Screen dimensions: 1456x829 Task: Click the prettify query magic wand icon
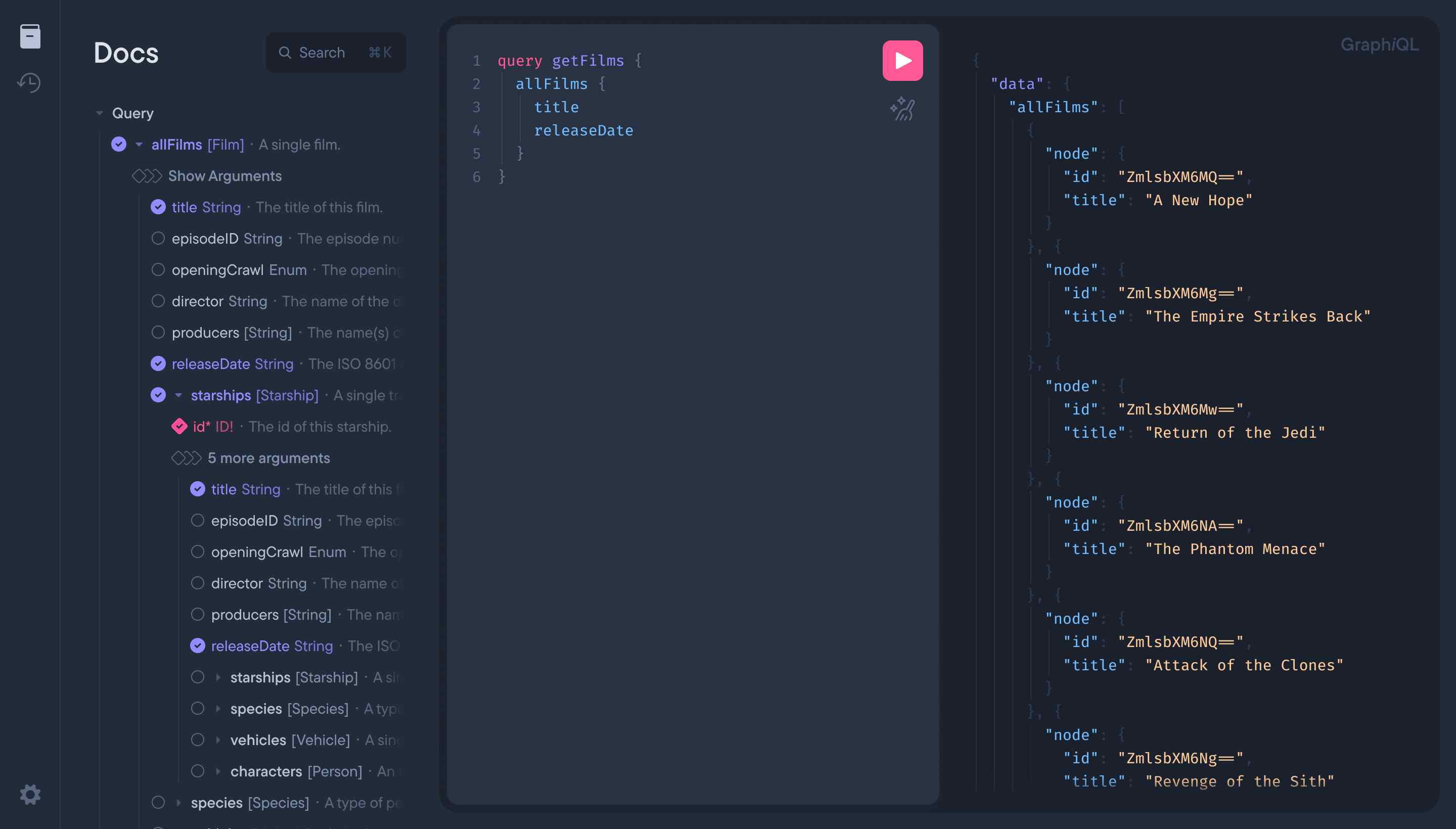pyautogui.click(x=902, y=109)
